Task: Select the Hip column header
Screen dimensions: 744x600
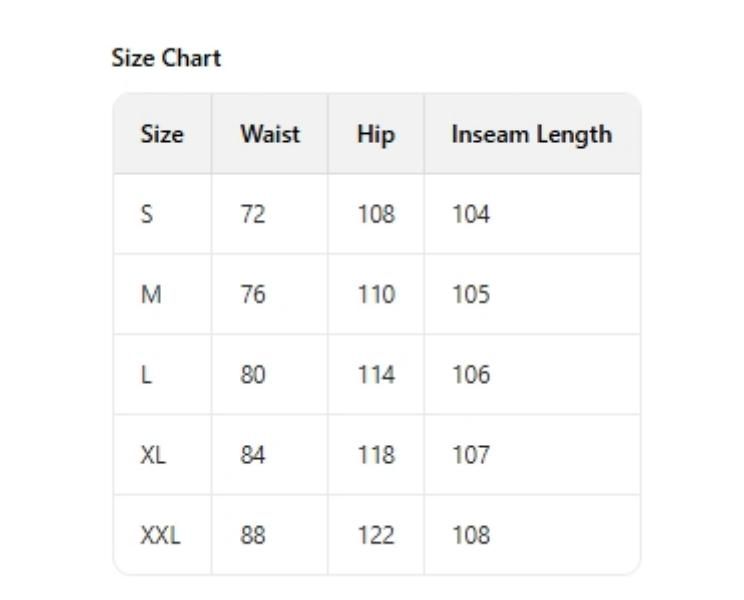Action: tap(376, 135)
